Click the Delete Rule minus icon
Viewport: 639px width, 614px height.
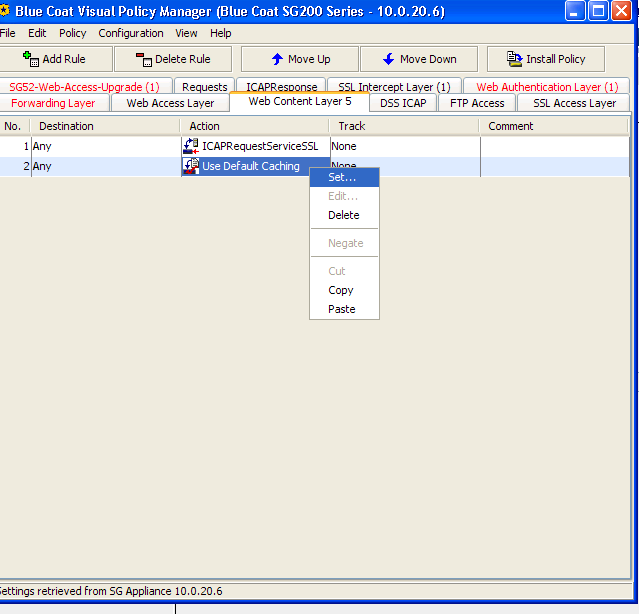click(x=143, y=59)
